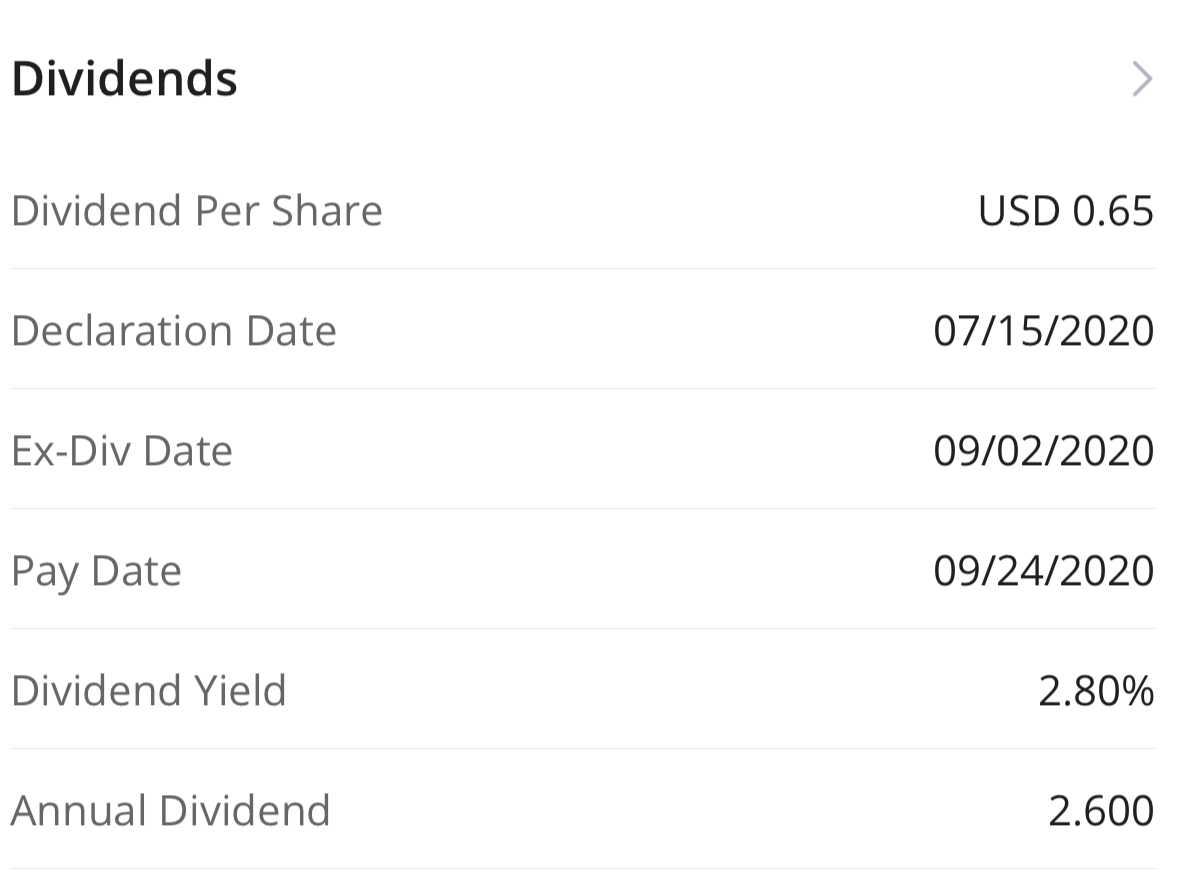Screen dimensions: 1184x870
Task: Tap the 2.80% dividend yield value
Action: 1096,691
